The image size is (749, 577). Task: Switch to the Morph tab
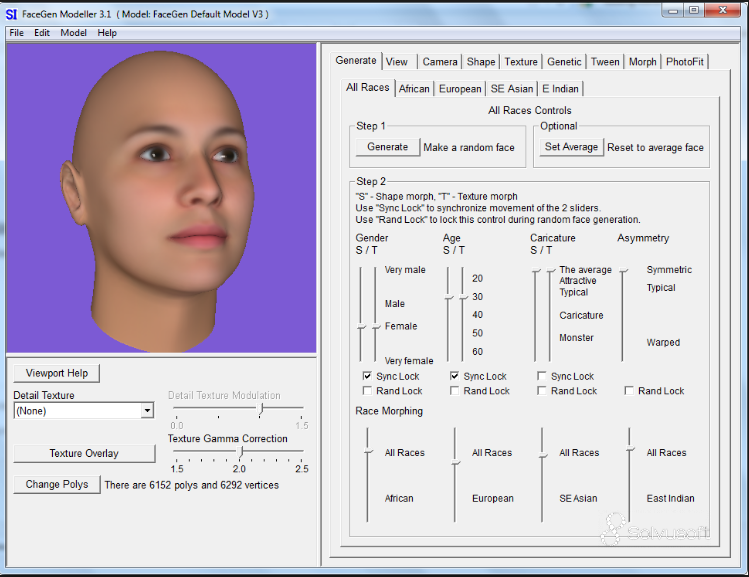tap(642, 62)
